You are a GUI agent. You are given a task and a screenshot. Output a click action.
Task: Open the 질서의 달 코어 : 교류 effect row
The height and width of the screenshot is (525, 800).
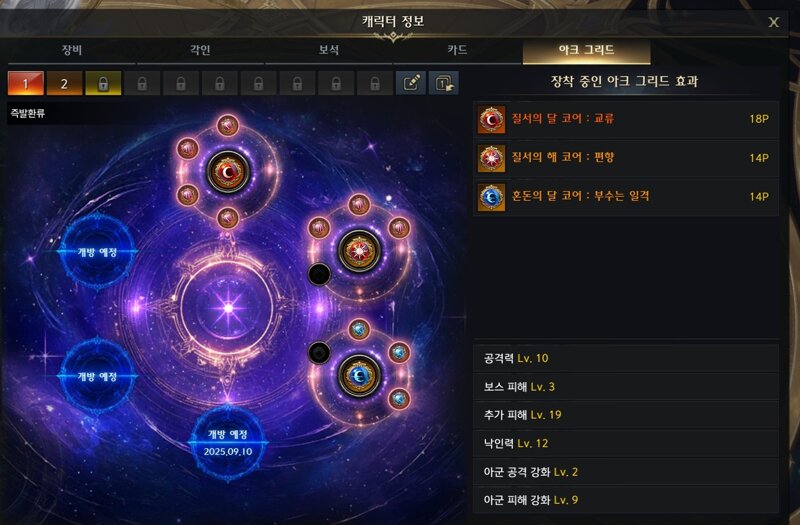626,119
